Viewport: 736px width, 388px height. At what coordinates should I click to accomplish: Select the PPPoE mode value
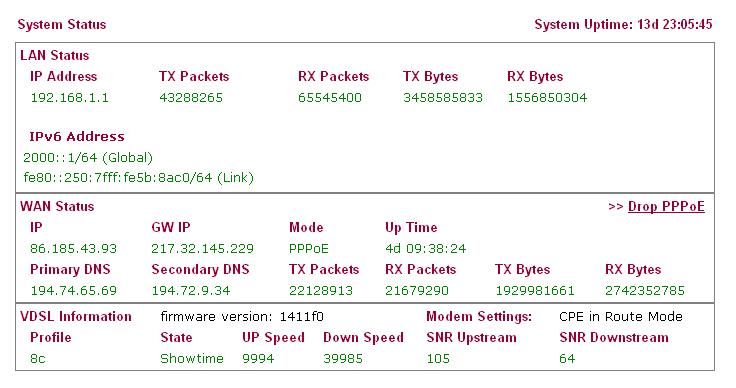[309, 249]
